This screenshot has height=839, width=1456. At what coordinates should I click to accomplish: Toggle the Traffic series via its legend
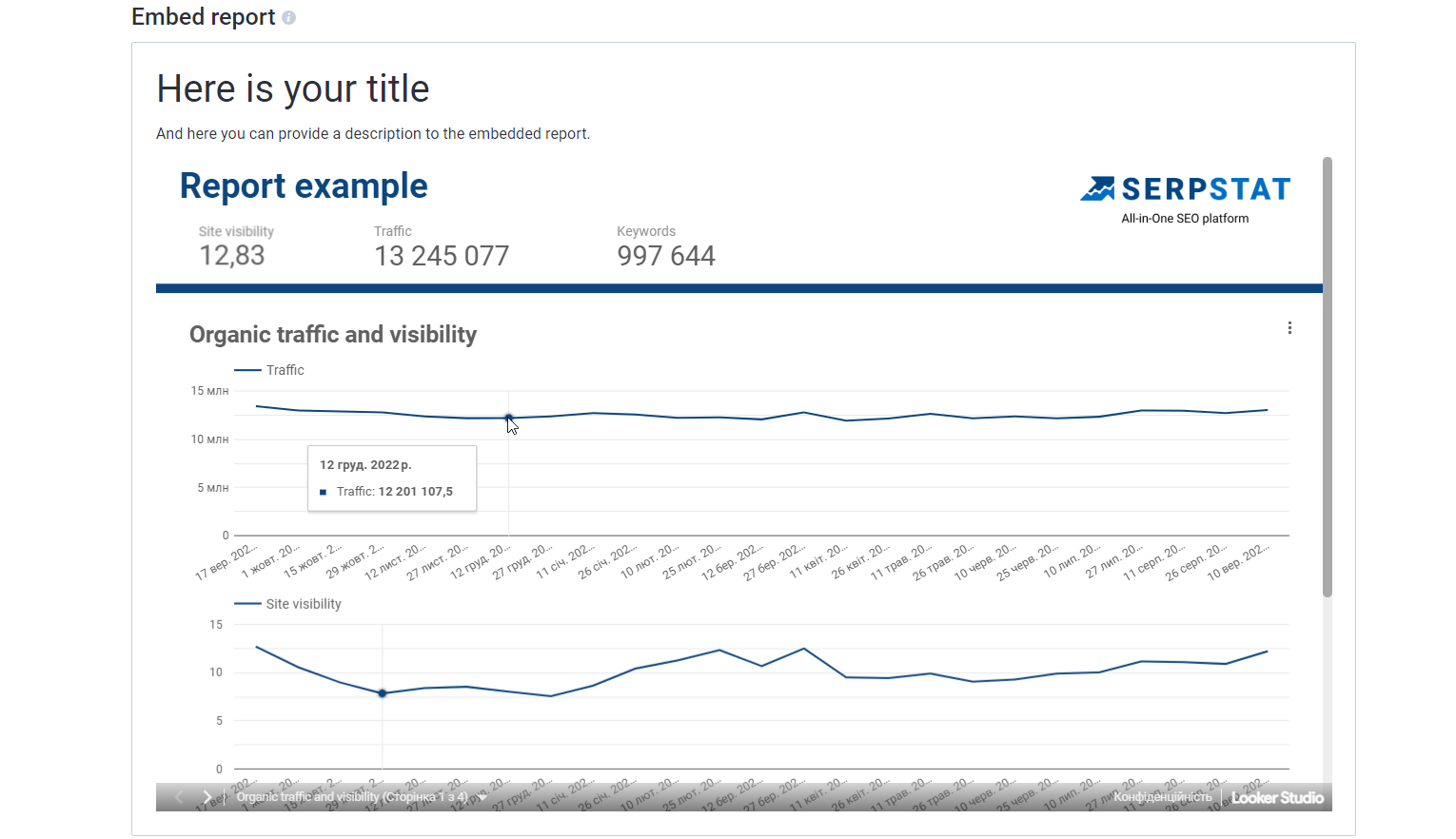285,370
